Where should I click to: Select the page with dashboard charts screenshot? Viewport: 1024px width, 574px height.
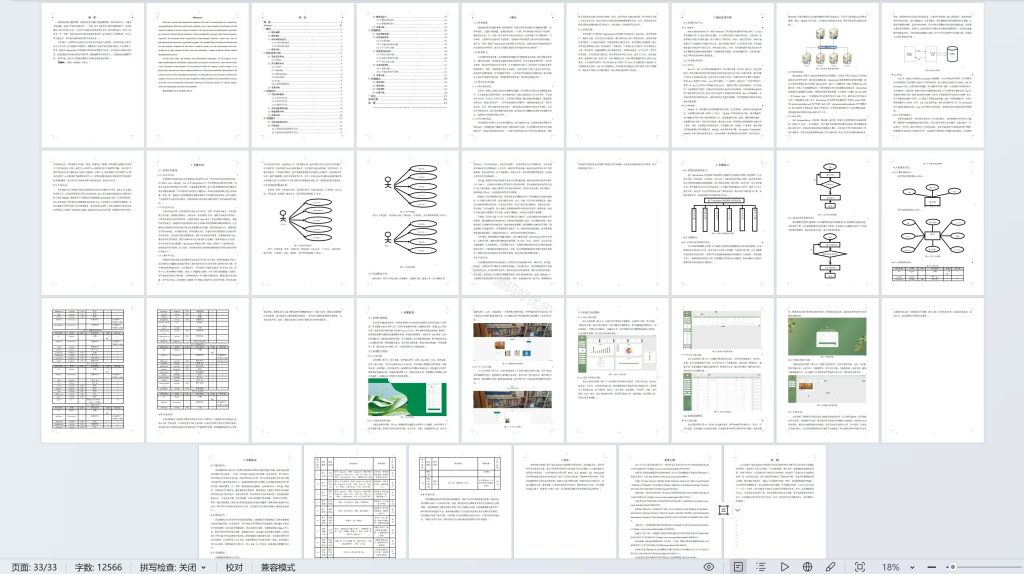617,370
